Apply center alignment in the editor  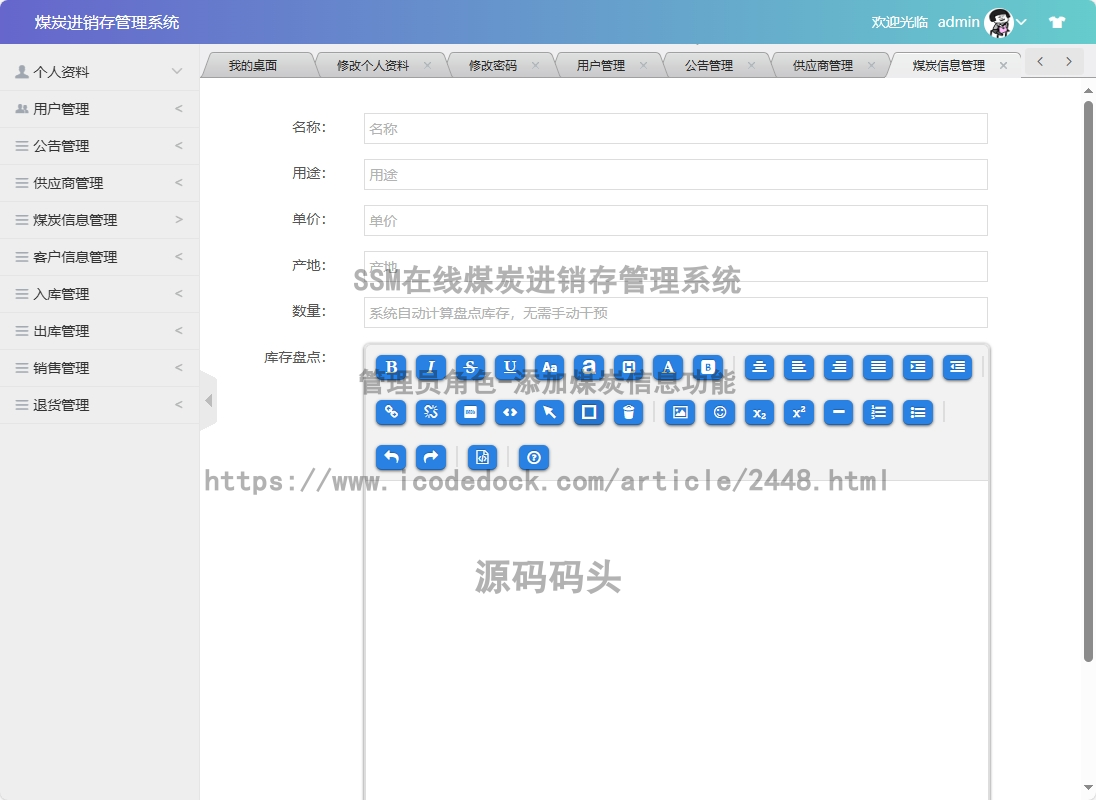(x=760, y=367)
